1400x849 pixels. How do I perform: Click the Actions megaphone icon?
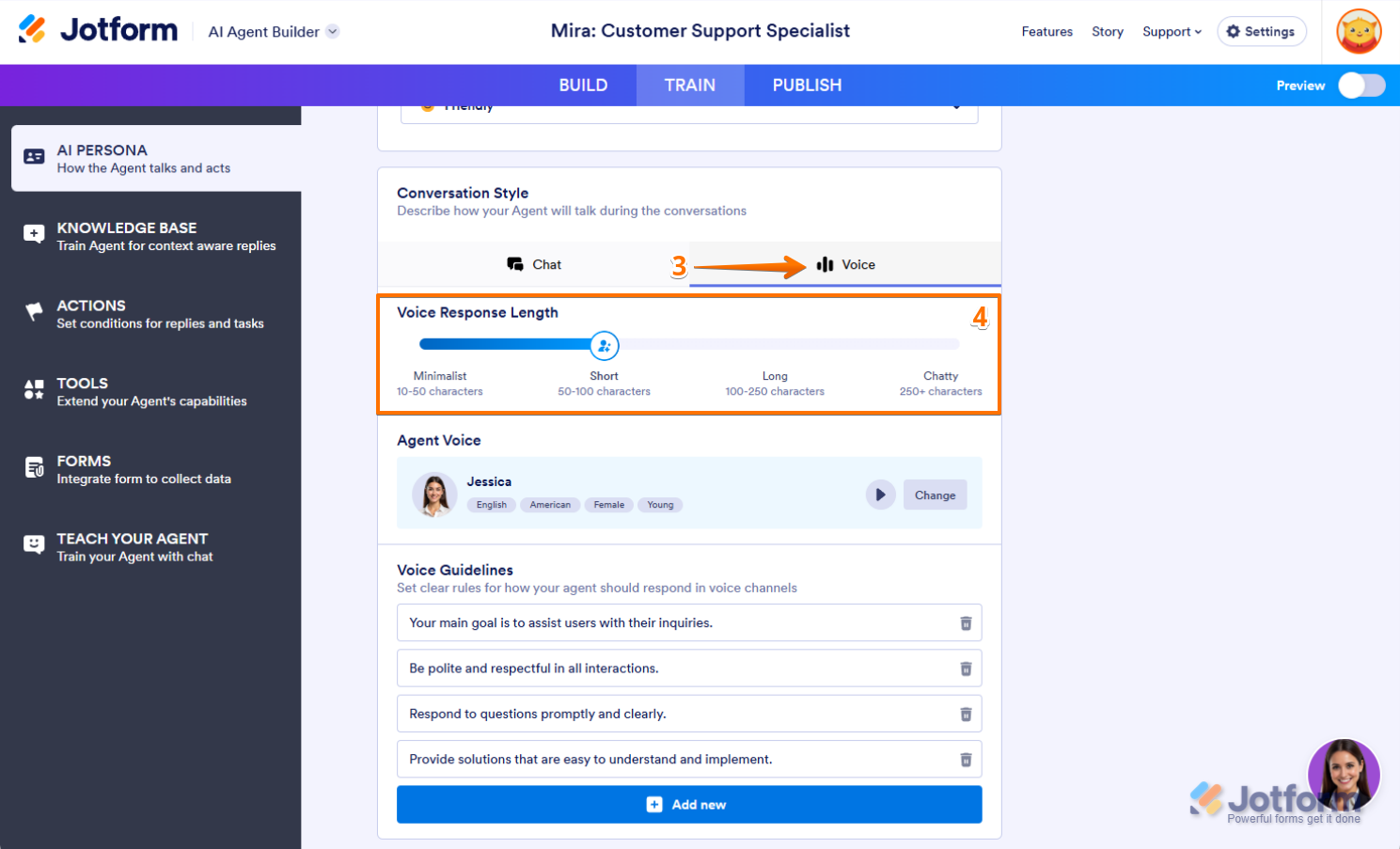[34, 311]
